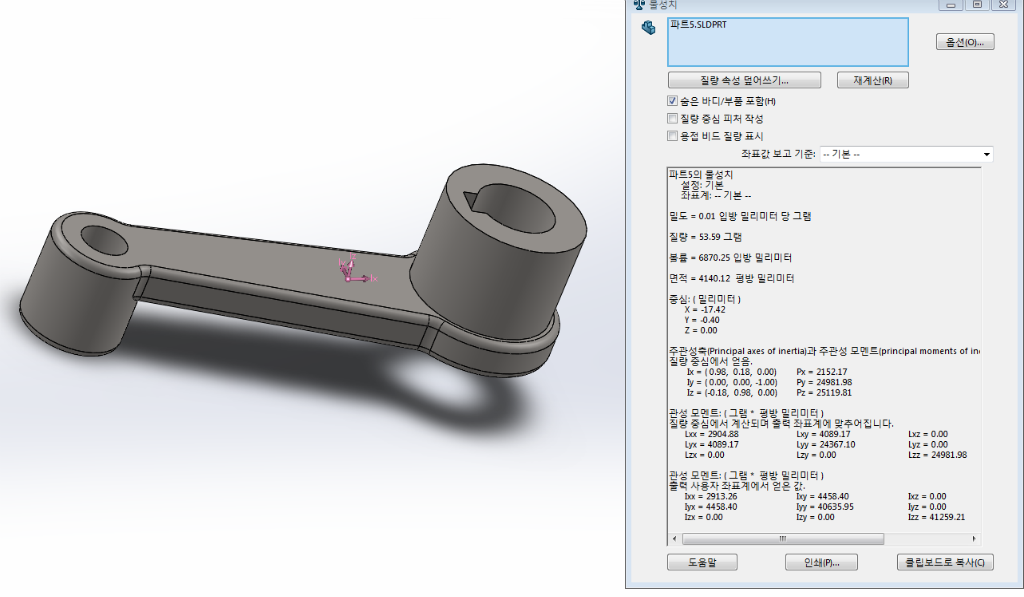Enable 용접 비드 질량 표시 checkbox
Viewport: 1024px width, 597px height.
[x=672, y=135]
